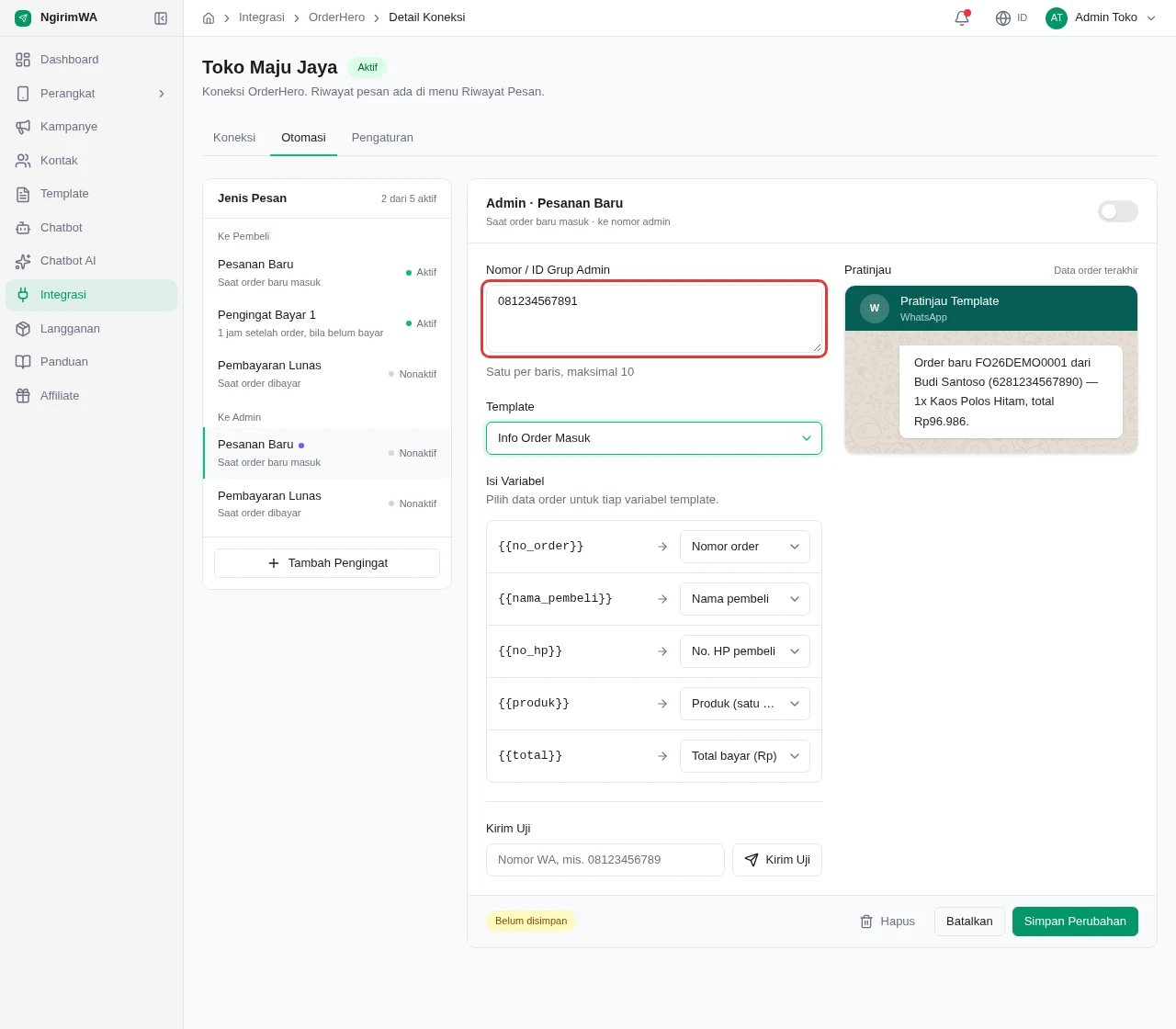The width and height of the screenshot is (1176, 1029).
Task: Click Hapus trash button
Action: click(x=888, y=922)
